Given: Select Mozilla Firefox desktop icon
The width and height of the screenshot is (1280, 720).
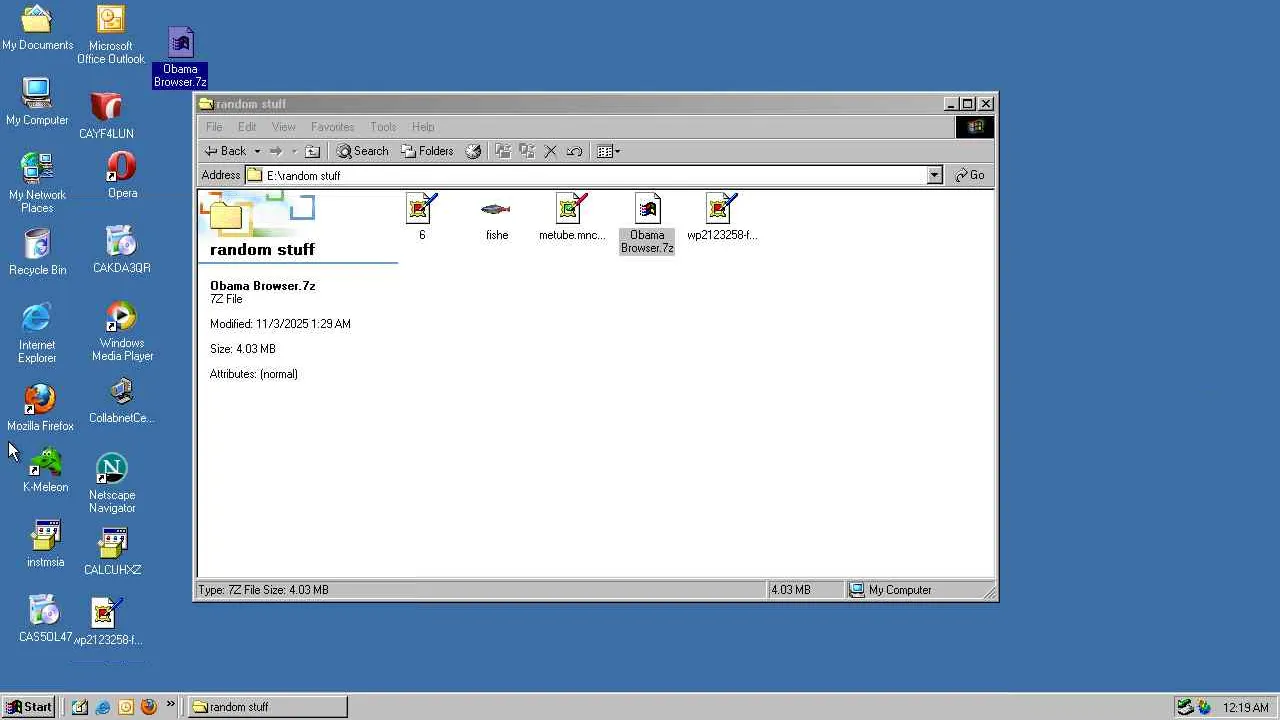Looking at the screenshot, I should [40, 407].
